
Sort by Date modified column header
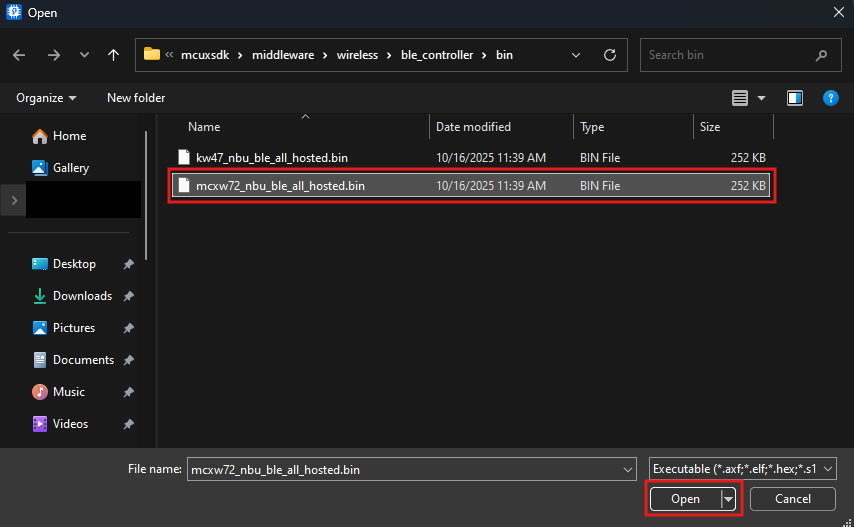[473, 127]
